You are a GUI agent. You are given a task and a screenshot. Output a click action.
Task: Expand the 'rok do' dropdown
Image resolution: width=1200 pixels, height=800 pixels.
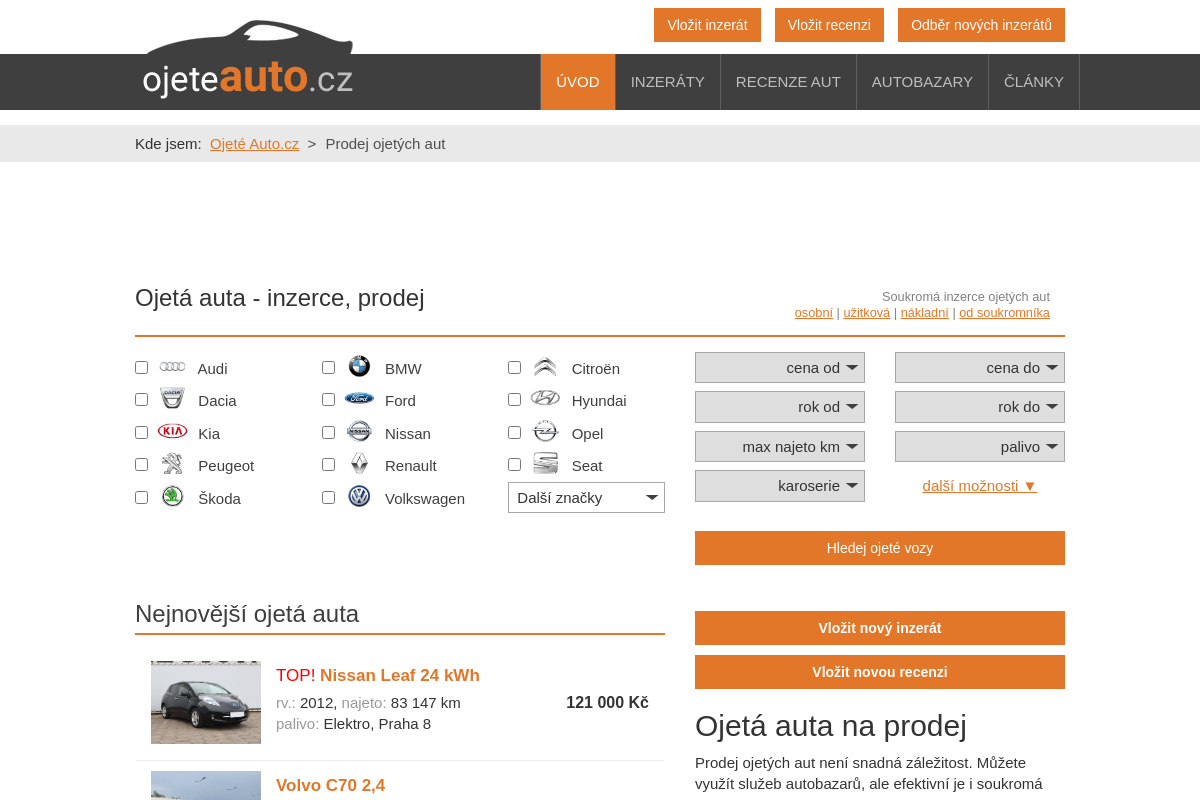click(980, 406)
